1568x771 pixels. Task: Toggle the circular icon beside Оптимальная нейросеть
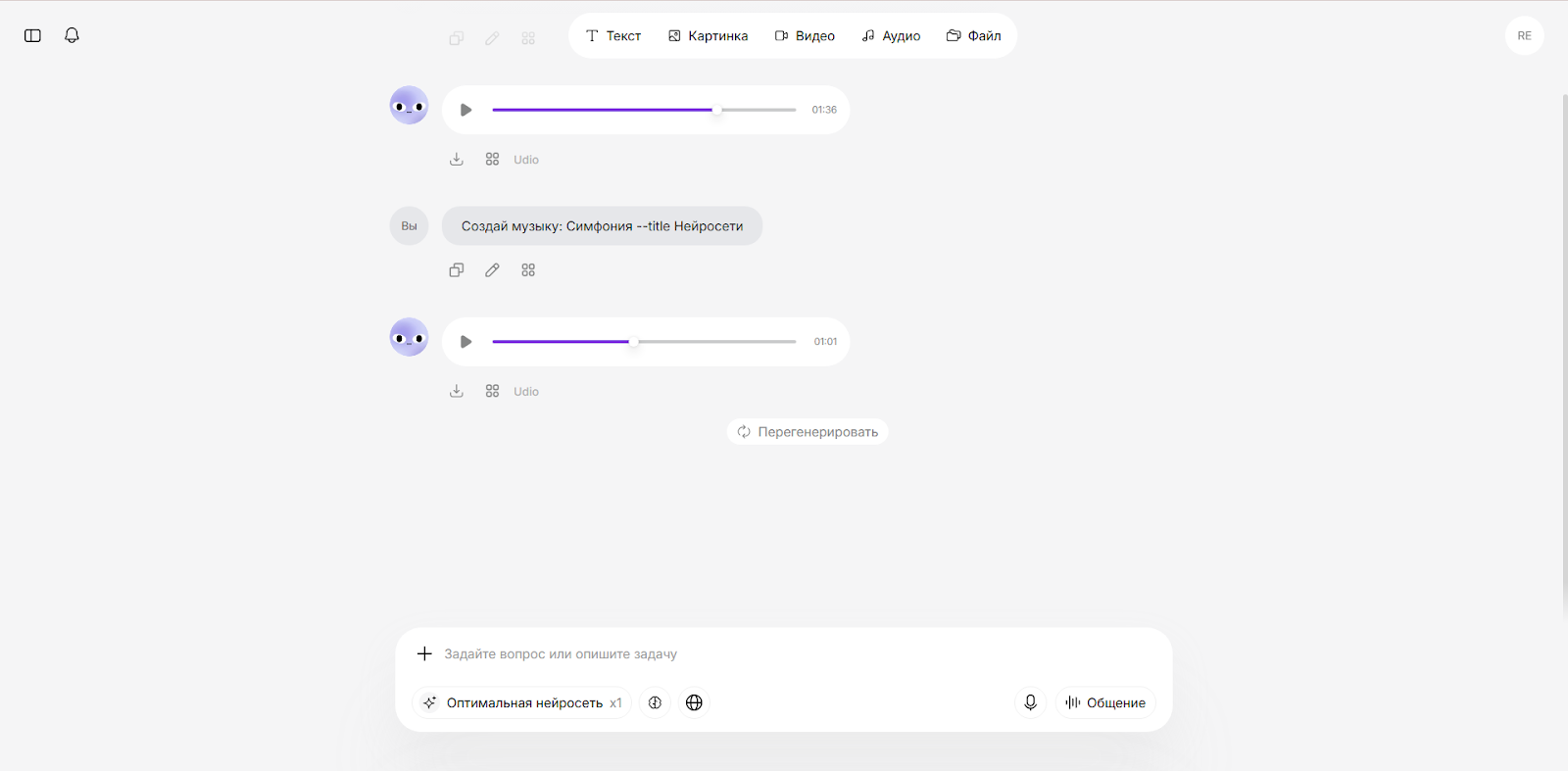click(x=655, y=702)
